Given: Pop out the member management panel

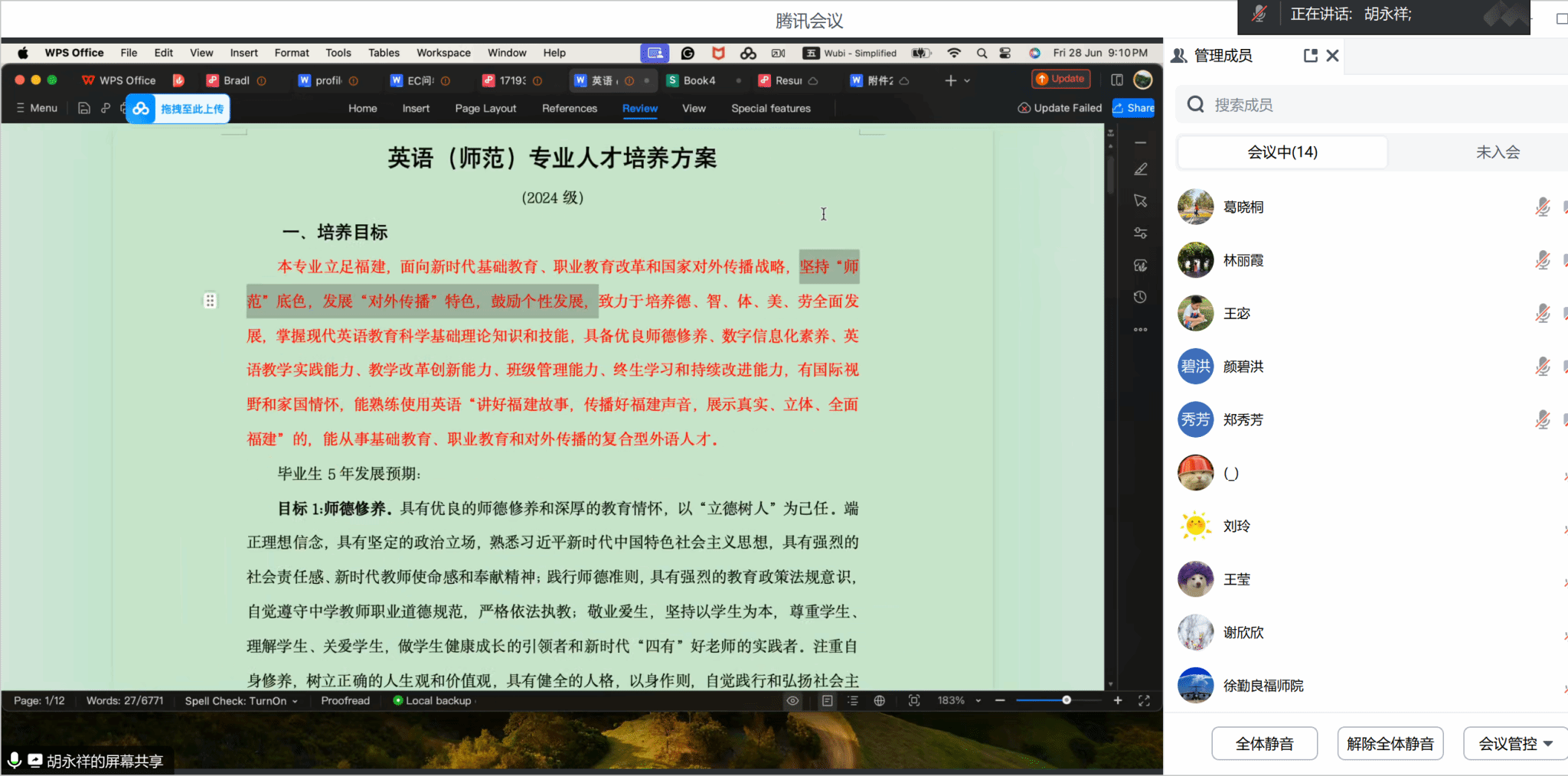Looking at the screenshot, I should (x=1310, y=56).
